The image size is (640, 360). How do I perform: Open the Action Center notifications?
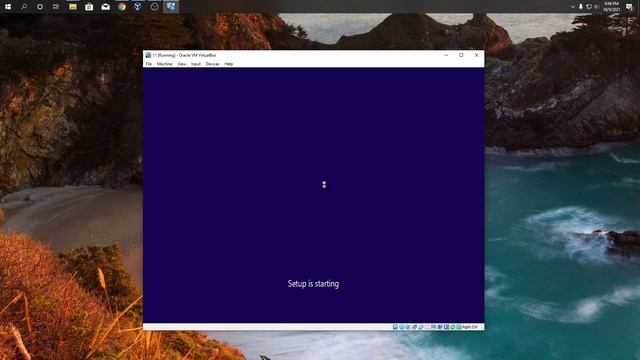click(x=629, y=7)
